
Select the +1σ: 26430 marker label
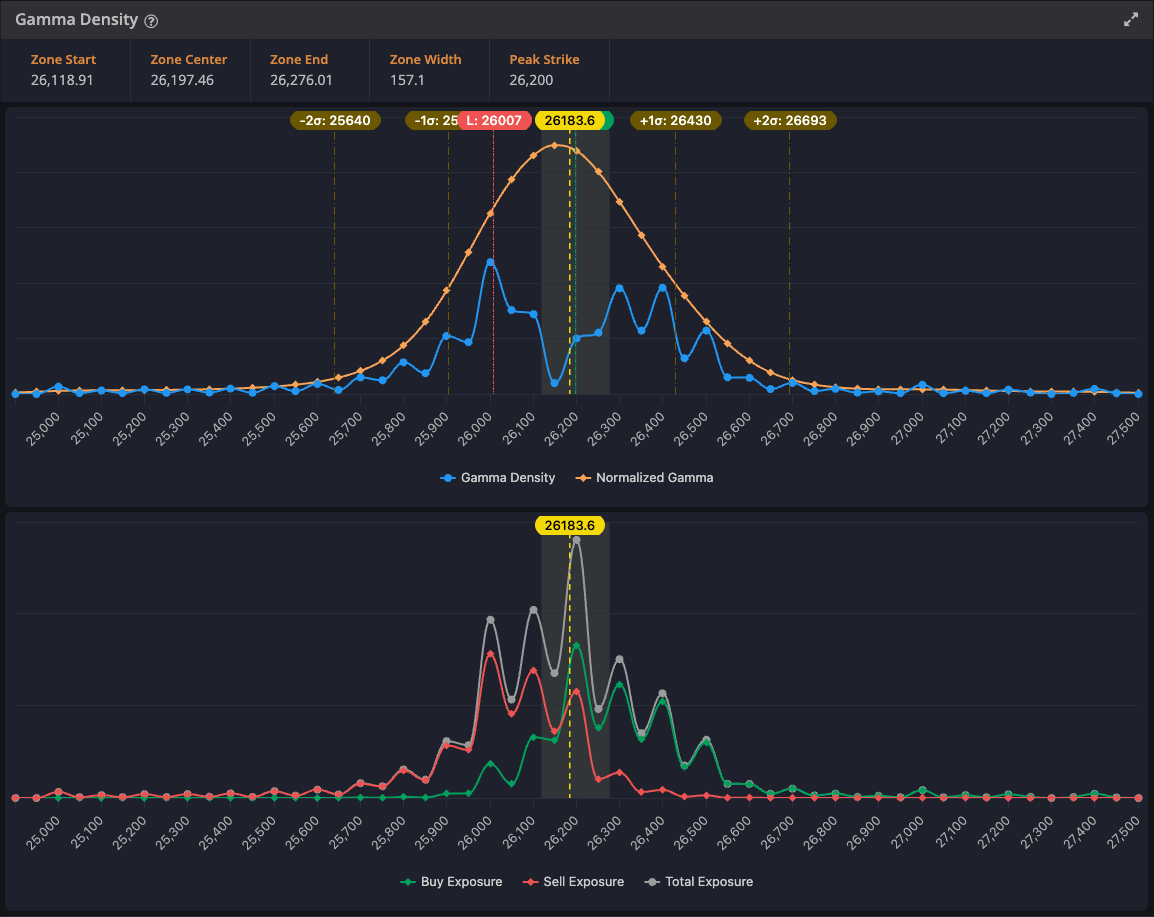[x=675, y=121]
